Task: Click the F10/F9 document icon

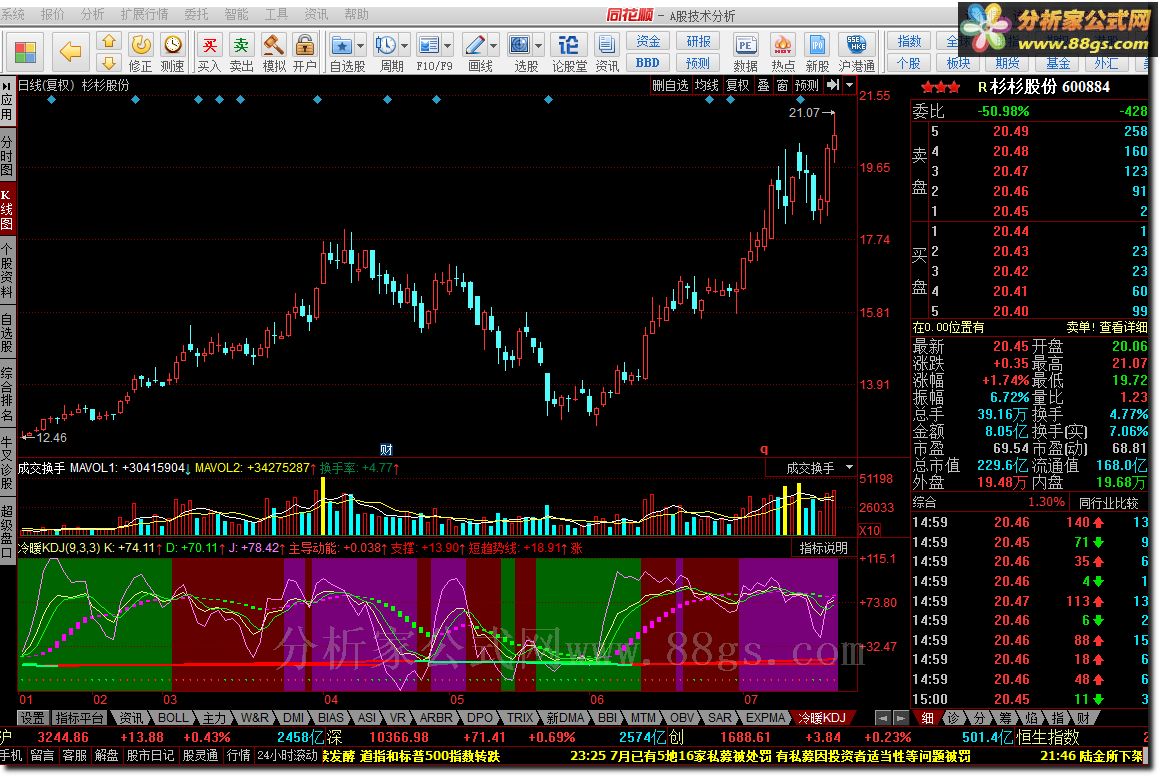Action: pyautogui.click(x=428, y=45)
